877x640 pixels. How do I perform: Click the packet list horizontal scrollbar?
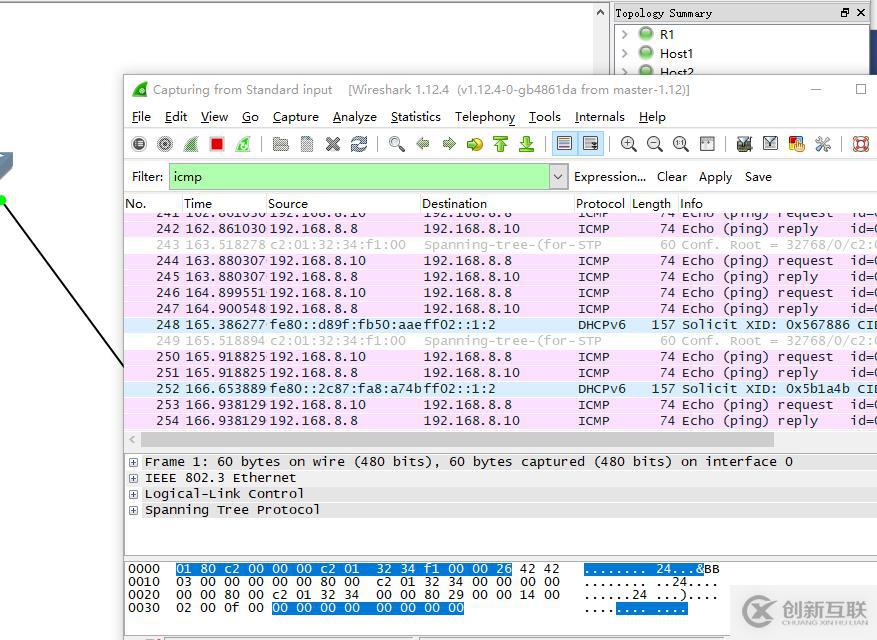pyautogui.click(x=457, y=440)
